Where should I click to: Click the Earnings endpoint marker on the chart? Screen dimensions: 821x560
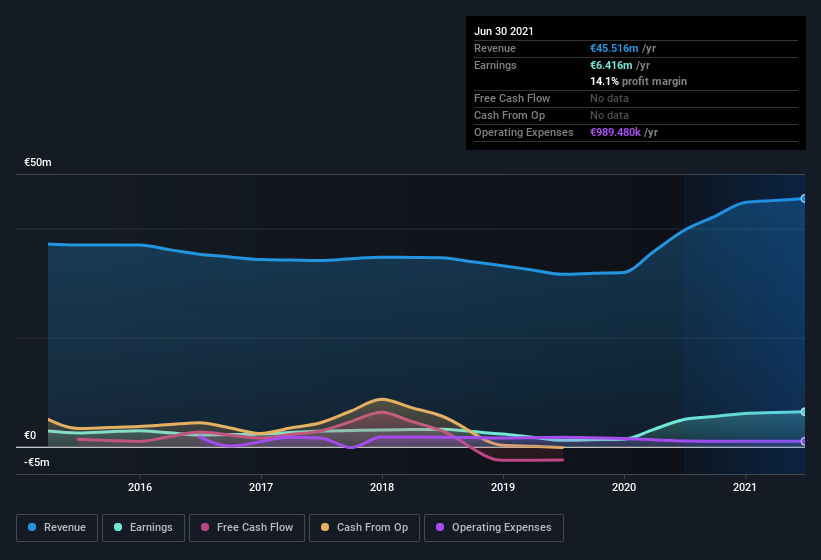click(804, 412)
